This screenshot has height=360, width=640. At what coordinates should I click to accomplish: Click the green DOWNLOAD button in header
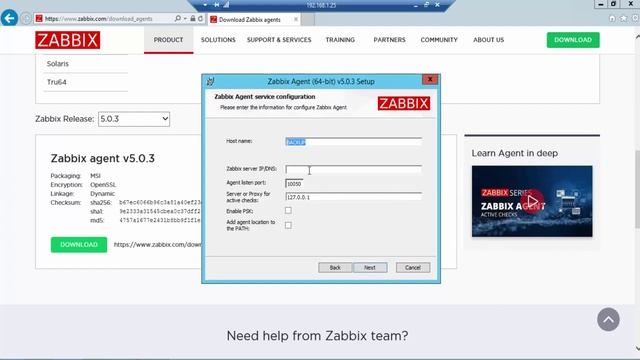tap(573, 40)
